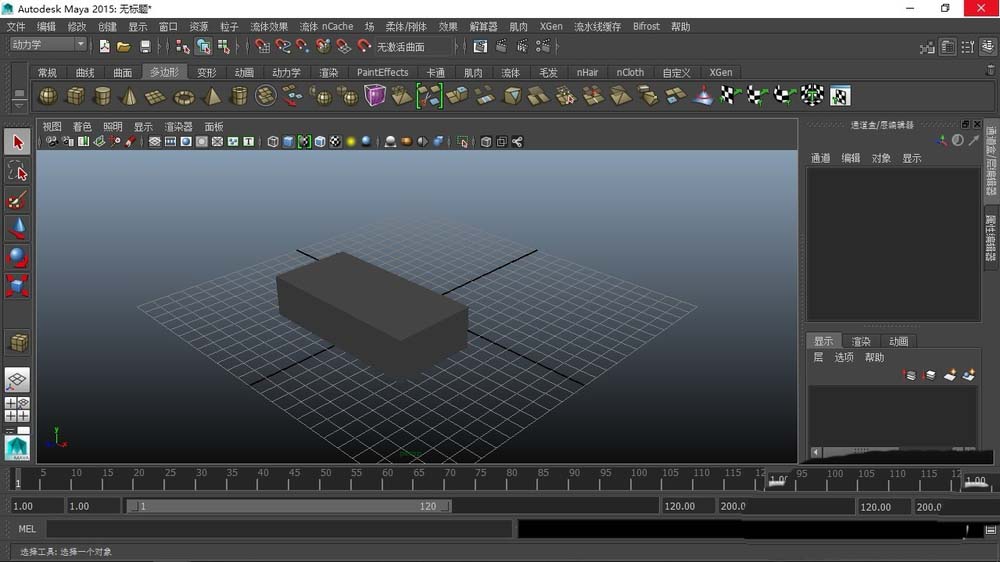Click the range slider bar showing 1 to 120
The height and width of the screenshot is (562, 1000).
289,506
